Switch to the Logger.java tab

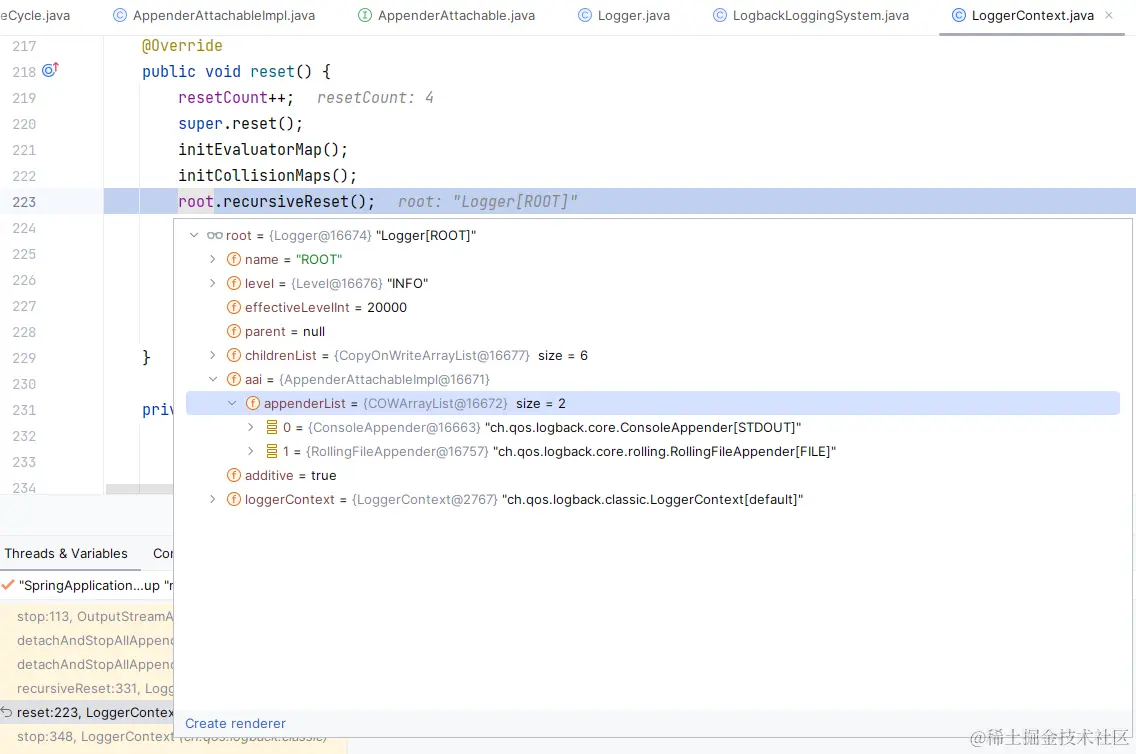[624, 15]
